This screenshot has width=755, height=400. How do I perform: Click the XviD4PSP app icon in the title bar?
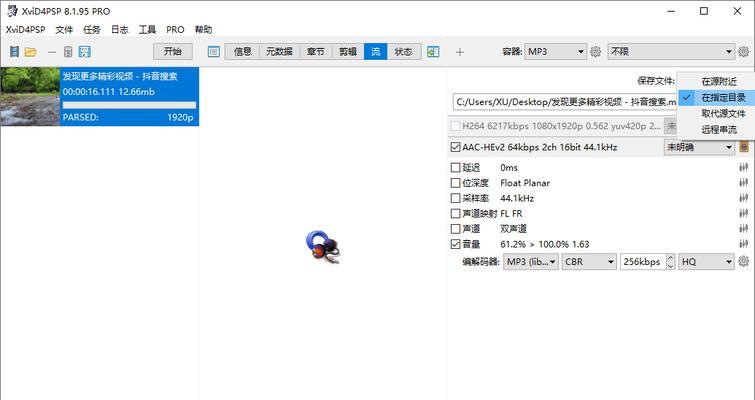tap(12, 11)
